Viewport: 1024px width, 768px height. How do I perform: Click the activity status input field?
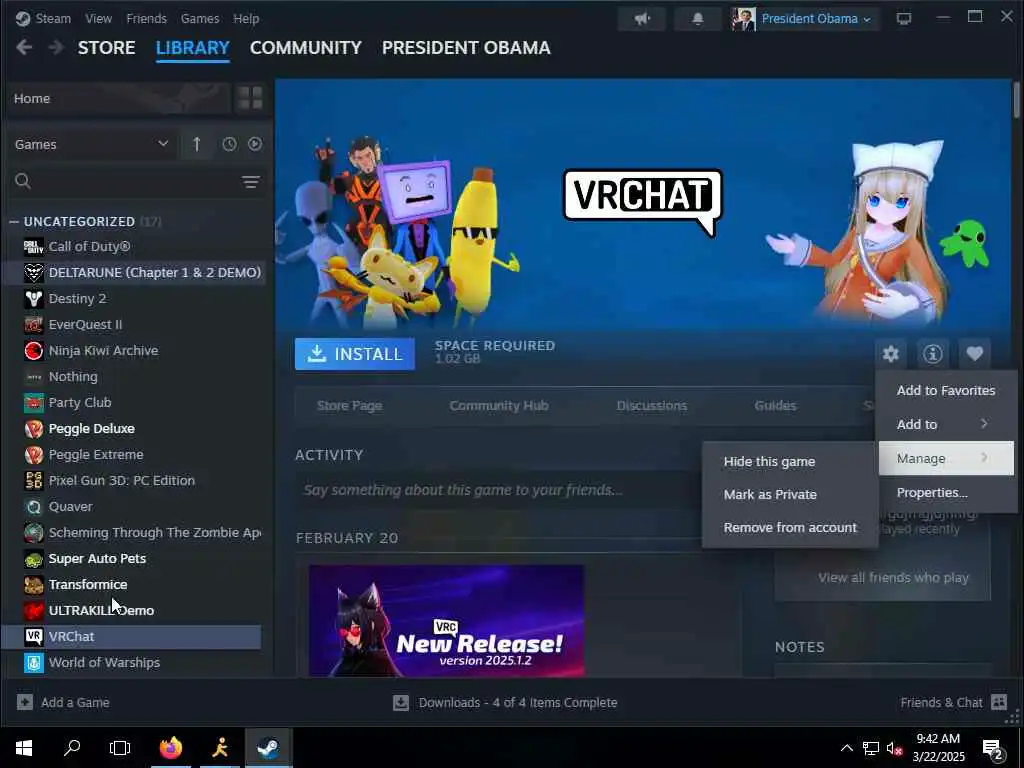click(x=500, y=490)
